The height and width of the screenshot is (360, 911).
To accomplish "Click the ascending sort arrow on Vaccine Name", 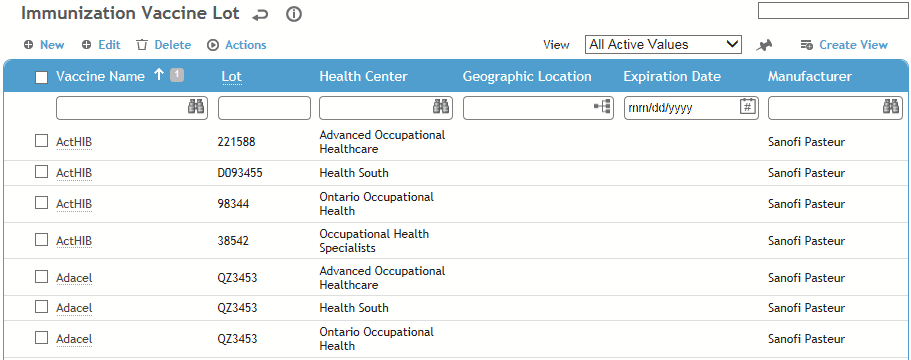I will [x=159, y=75].
